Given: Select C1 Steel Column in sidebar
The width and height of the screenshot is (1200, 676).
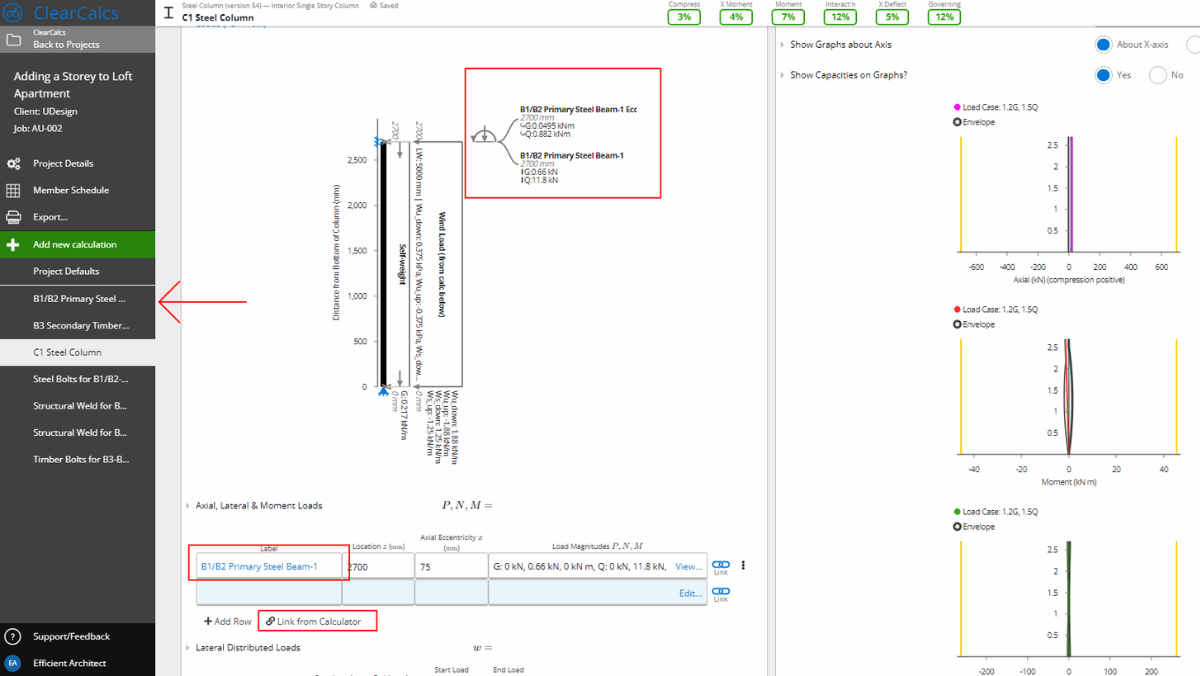Looking at the screenshot, I should (x=77, y=352).
